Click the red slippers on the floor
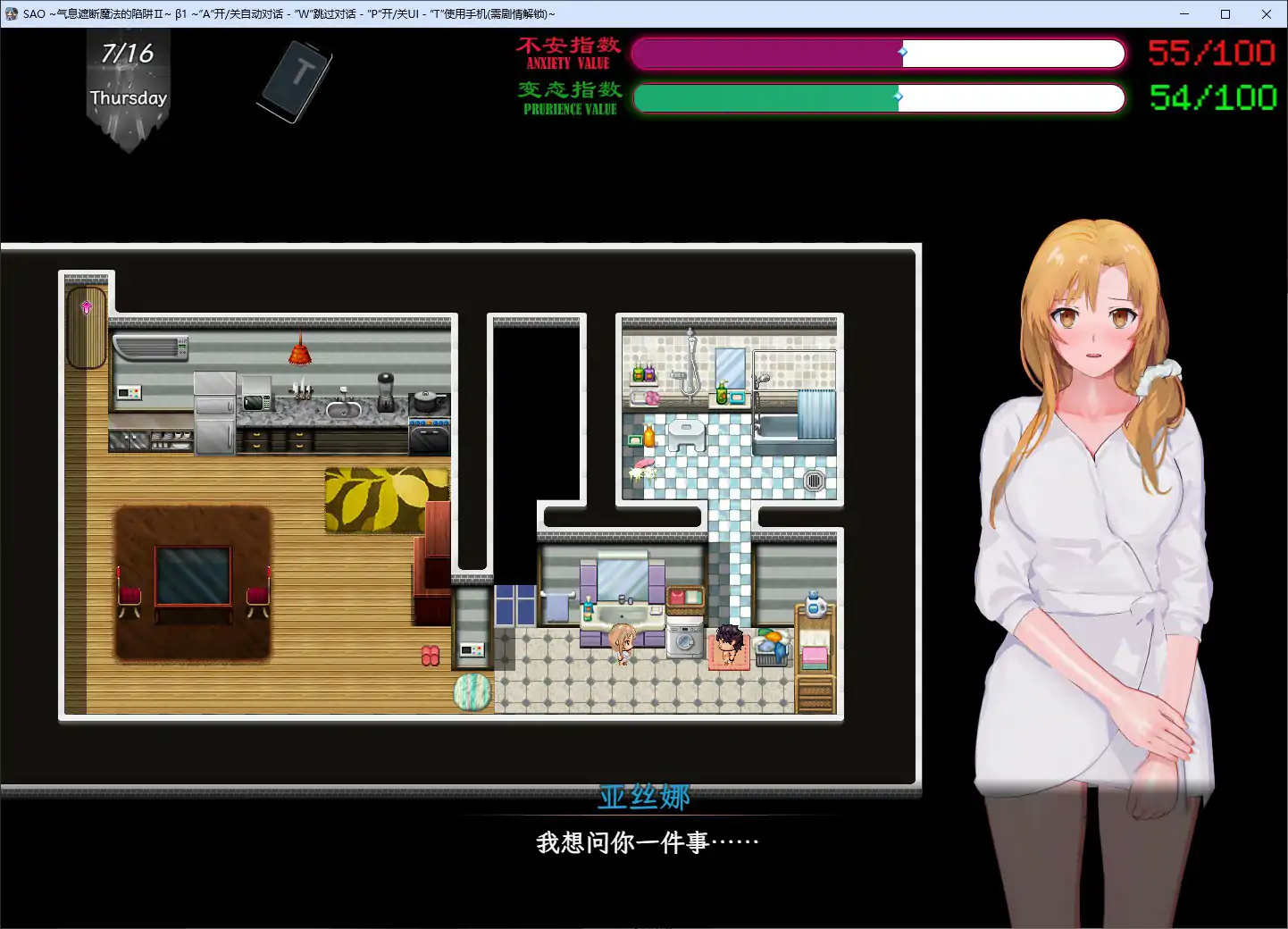The width and height of the screenshot is (1288, 929). (431, 657)
